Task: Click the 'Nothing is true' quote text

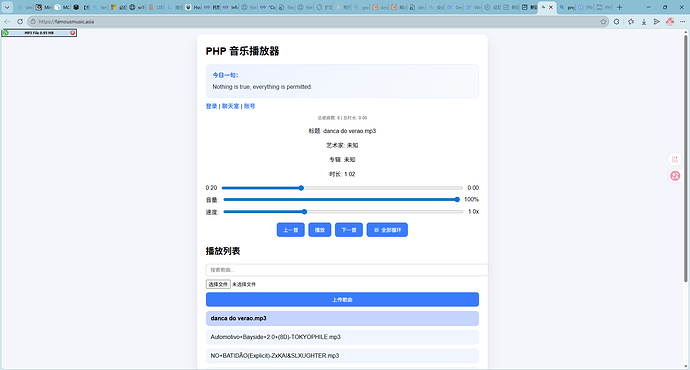Action: [262, 87]
